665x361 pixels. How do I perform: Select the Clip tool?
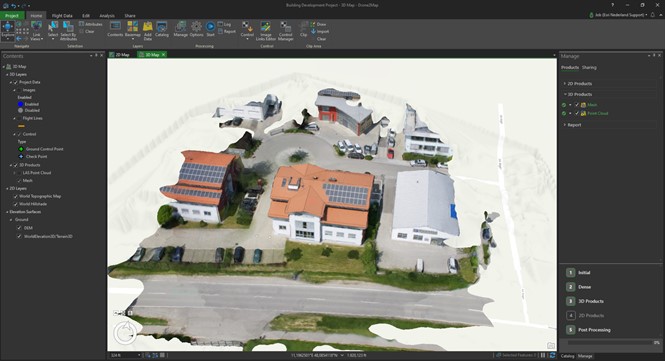coord(304,30)
